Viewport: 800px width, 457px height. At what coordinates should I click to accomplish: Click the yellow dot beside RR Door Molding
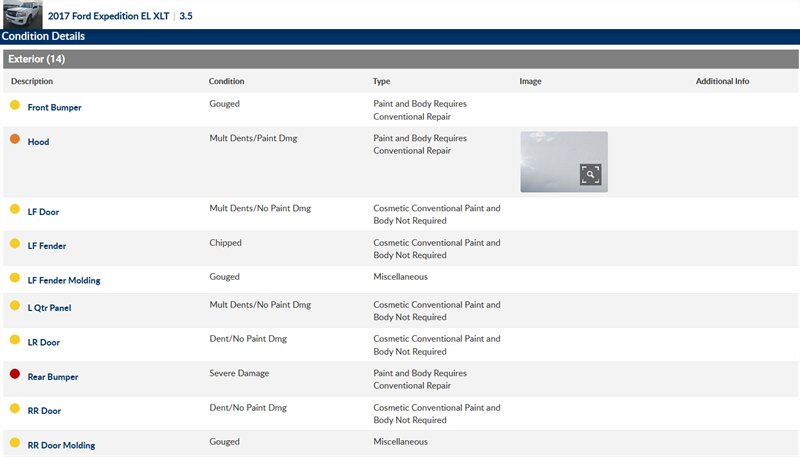tap(15, 443)
